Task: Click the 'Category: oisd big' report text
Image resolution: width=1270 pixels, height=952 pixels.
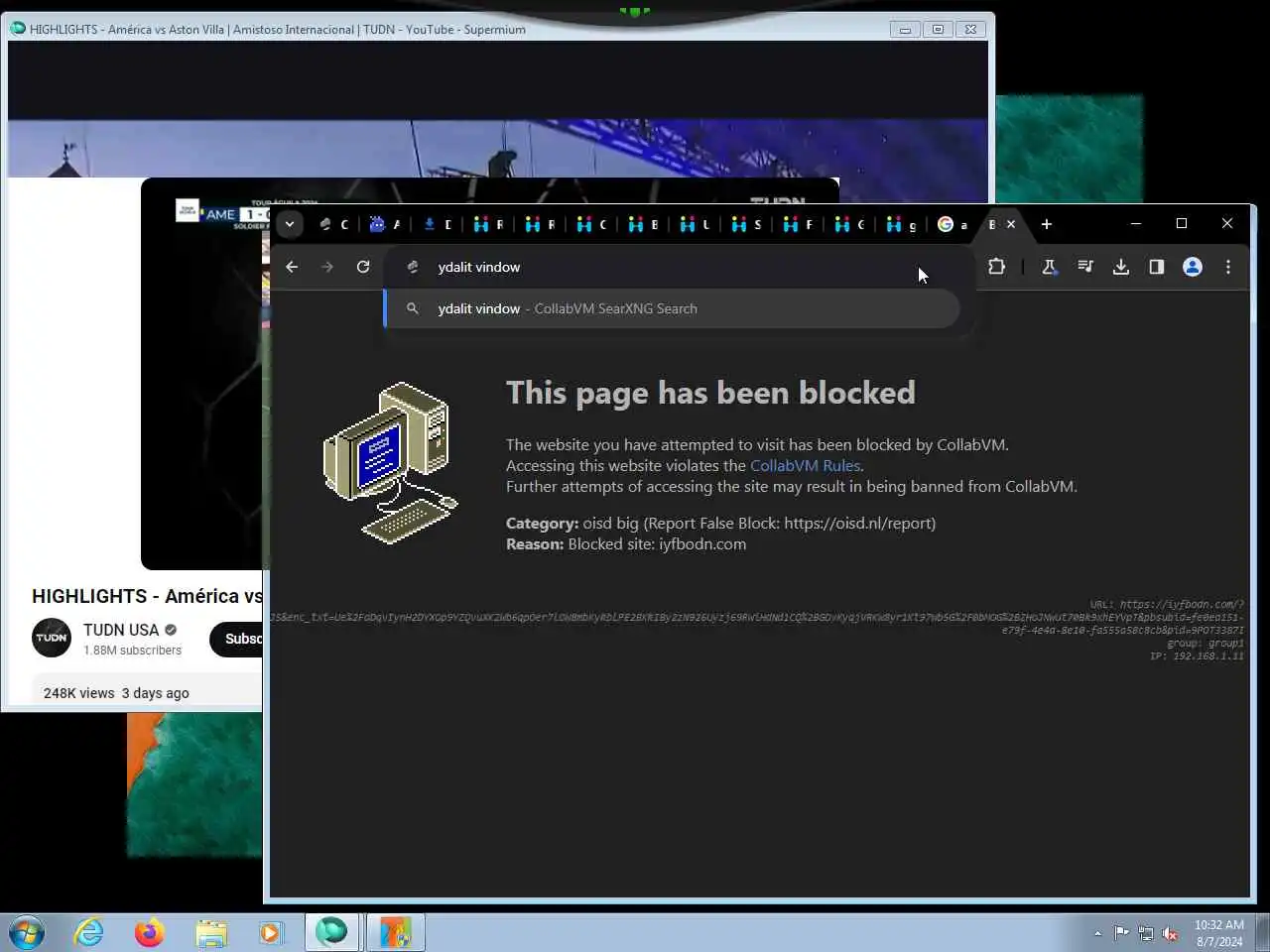Action: click(x=720, y=523)
